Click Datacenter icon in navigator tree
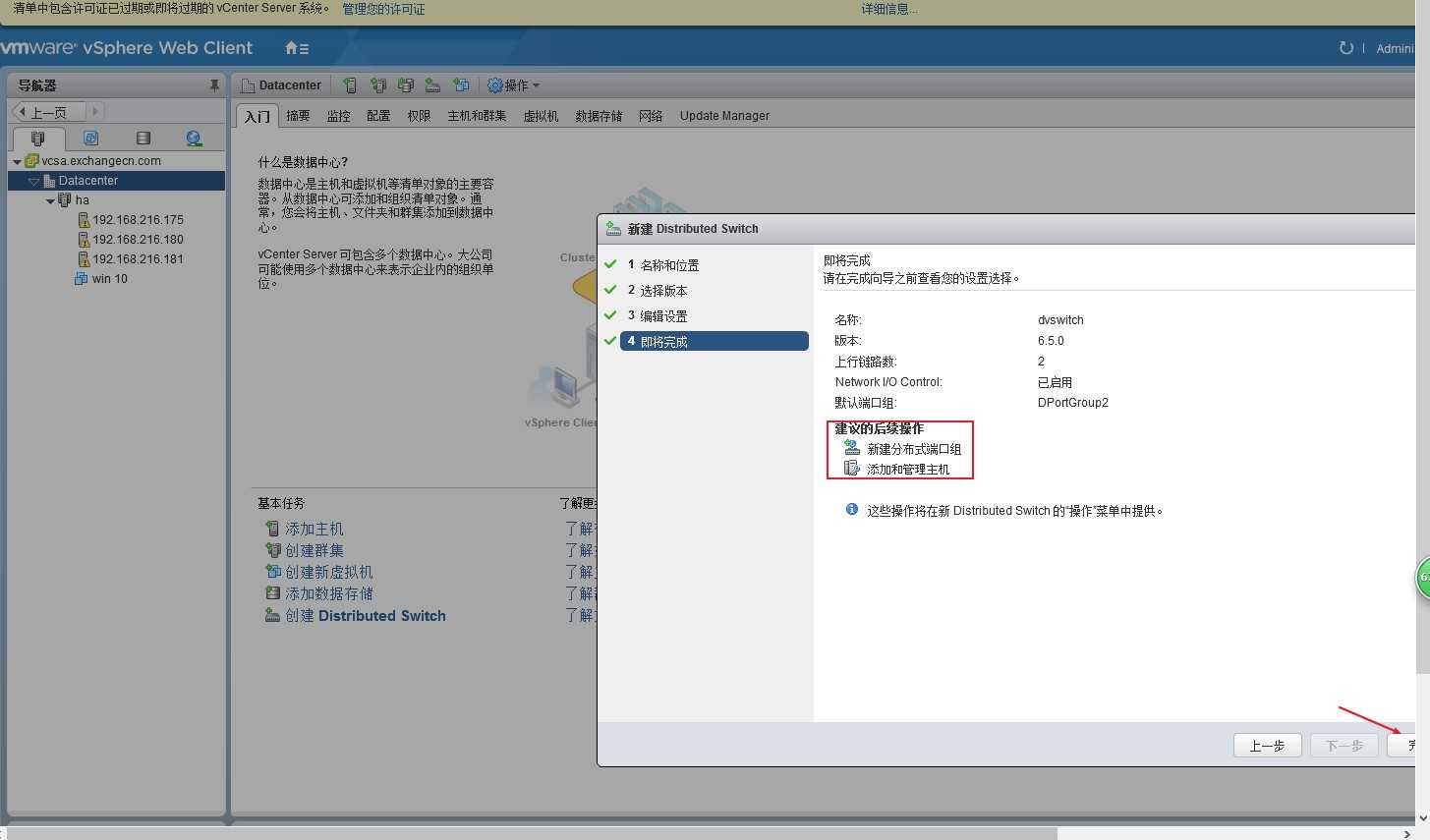The image size is (1430, 840). tap(48, 181)
